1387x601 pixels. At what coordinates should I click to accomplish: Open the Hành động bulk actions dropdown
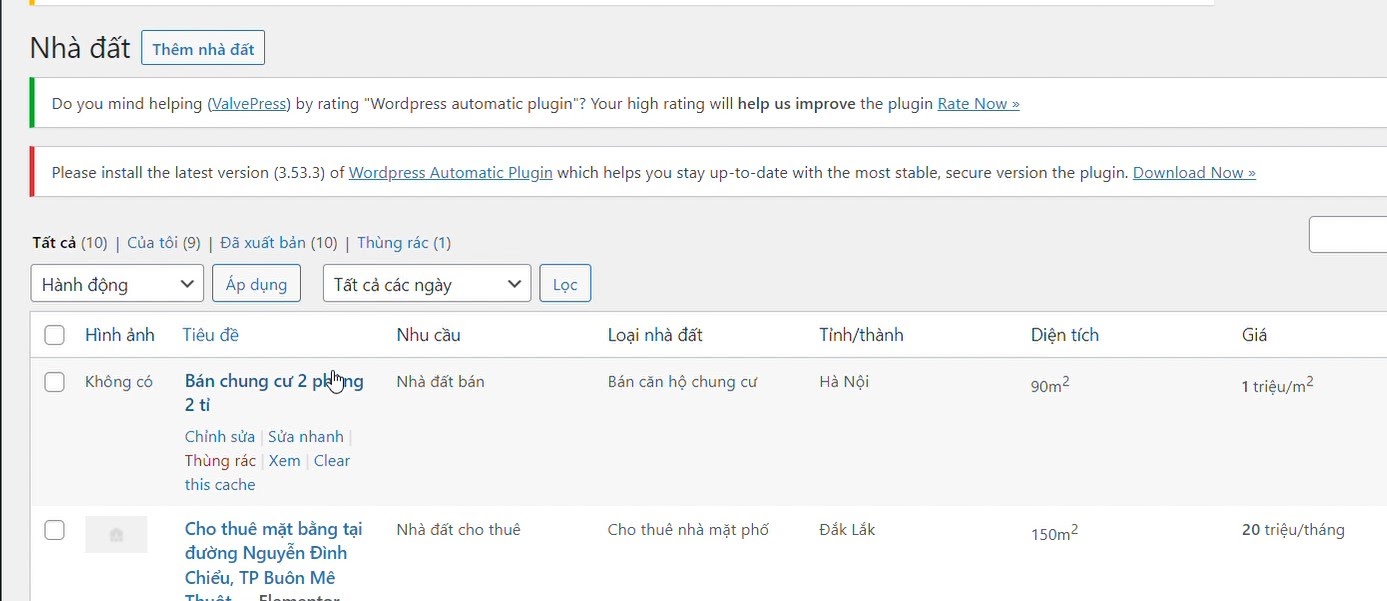[117, 284]
